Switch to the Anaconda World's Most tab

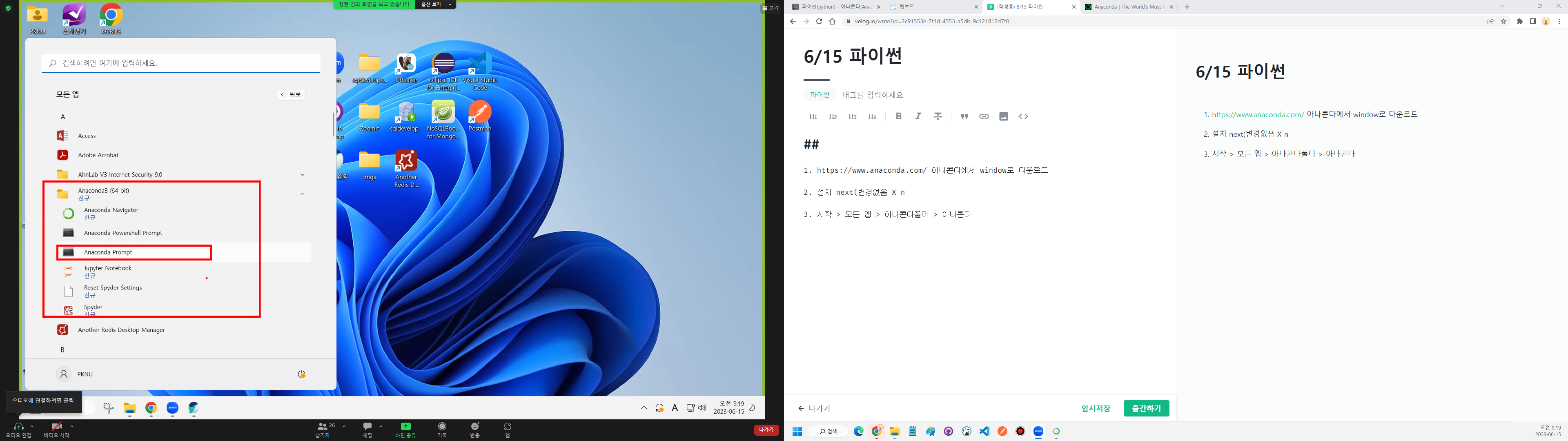tap(1130, 7)
